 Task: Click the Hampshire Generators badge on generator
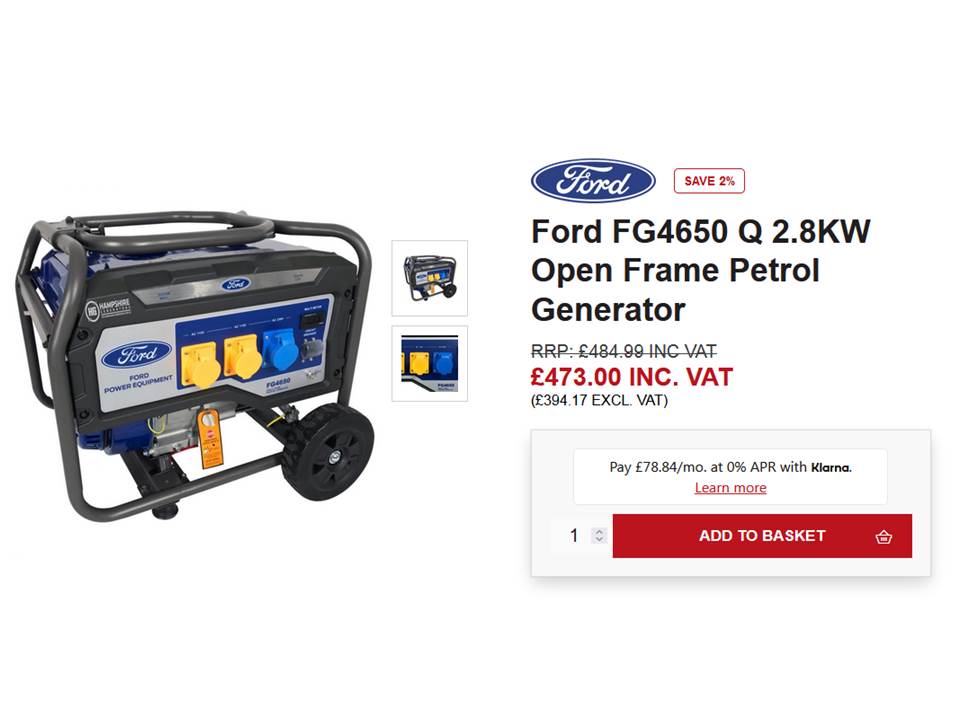pyautogui.click(x=108, y=307)
